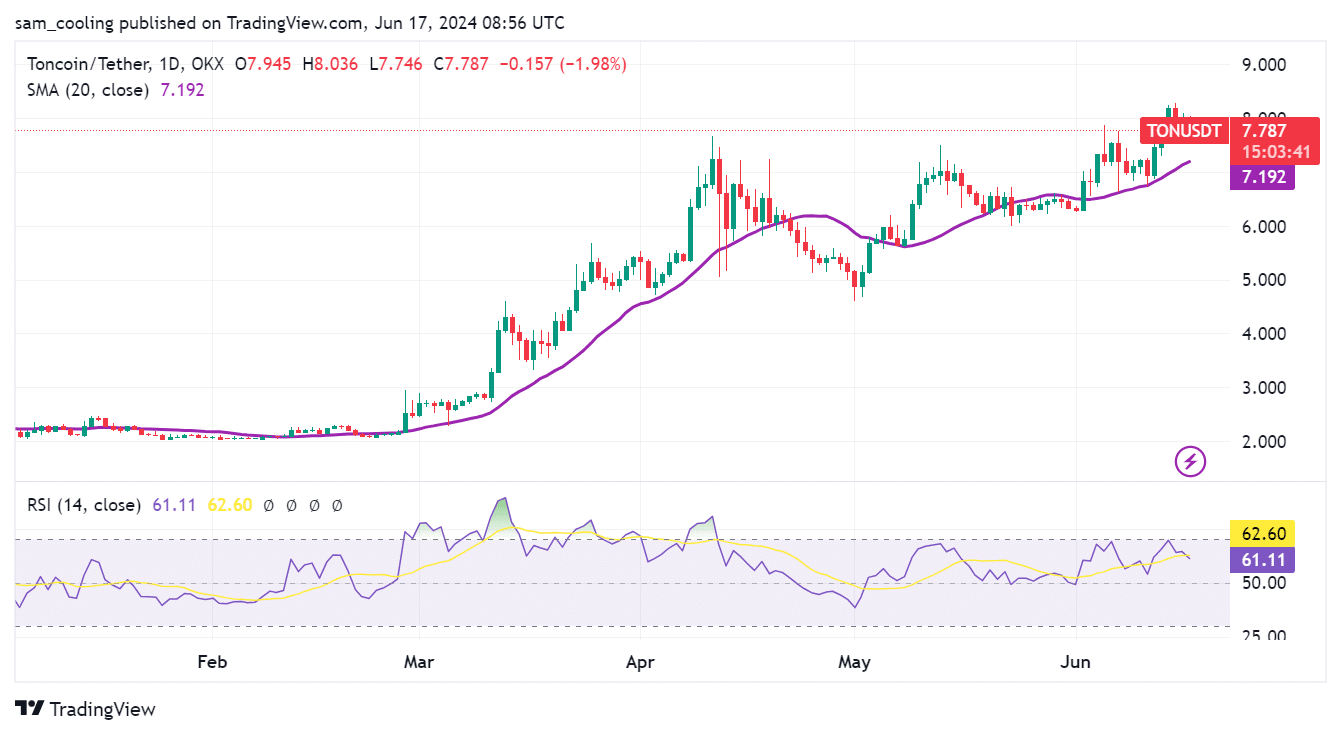Click the 25.00 RSI axis label

tap(1264, 635)
